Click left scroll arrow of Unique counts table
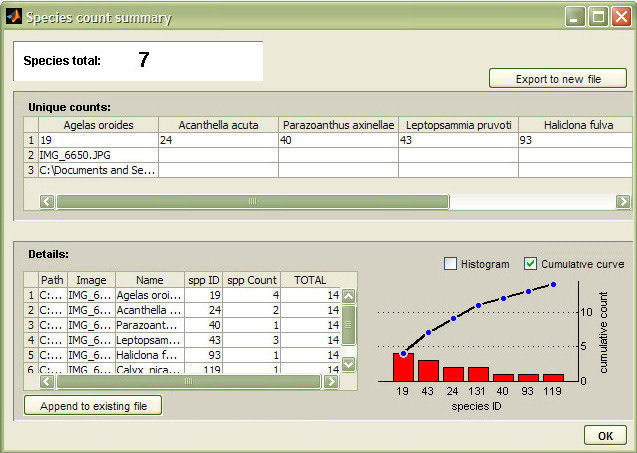 click(47, 201)
